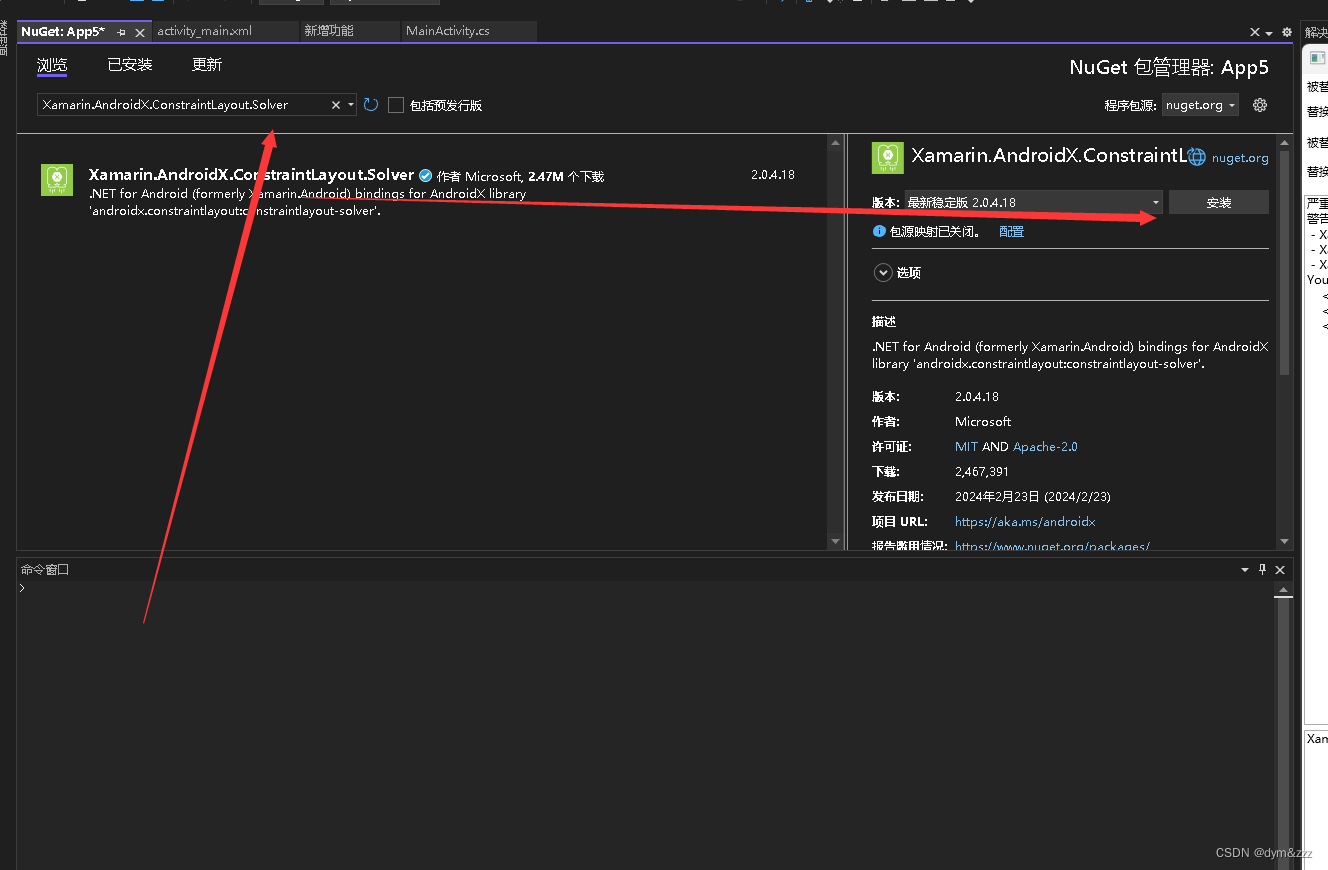Switch to the 已安装 installed tab

130,65
